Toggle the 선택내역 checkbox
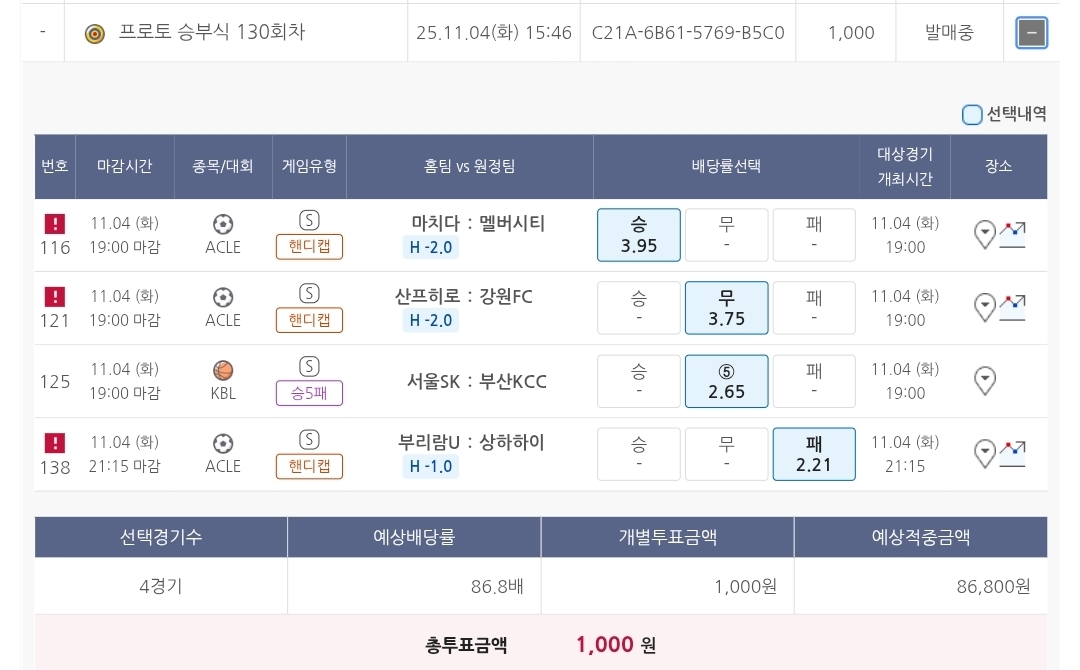Screen dimensions: 1080x670 tap(972, 114)
